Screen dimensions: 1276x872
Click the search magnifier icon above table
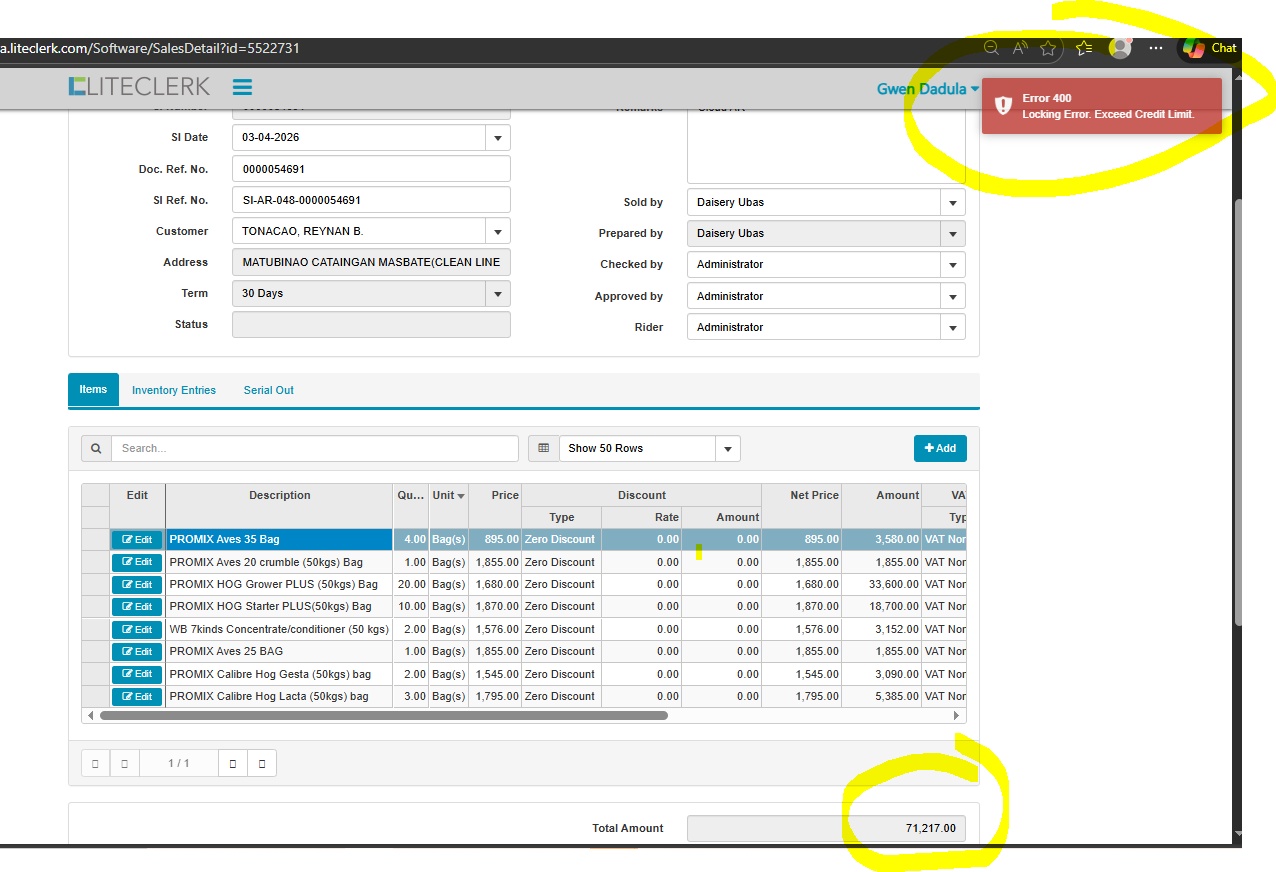click(96, 449)
